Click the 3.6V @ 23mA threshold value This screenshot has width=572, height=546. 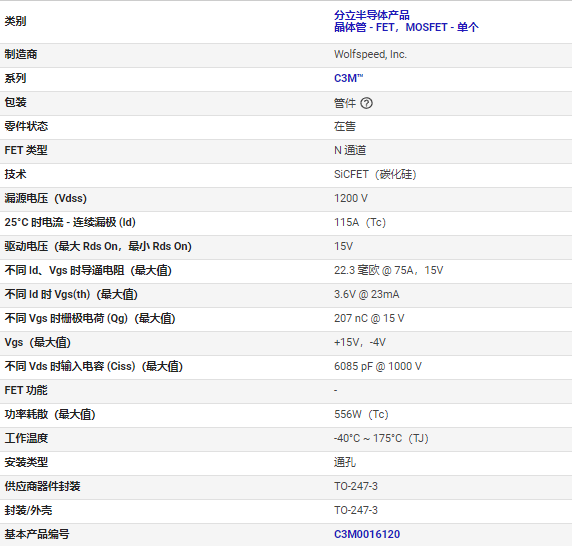[x=367, y=294]
